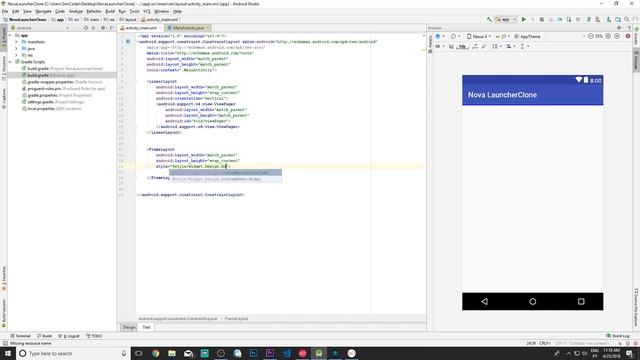Open Project panel settings gear
The width and height of the screenshot is (640, 360).
pyautogui.click(x=103, y=28)
